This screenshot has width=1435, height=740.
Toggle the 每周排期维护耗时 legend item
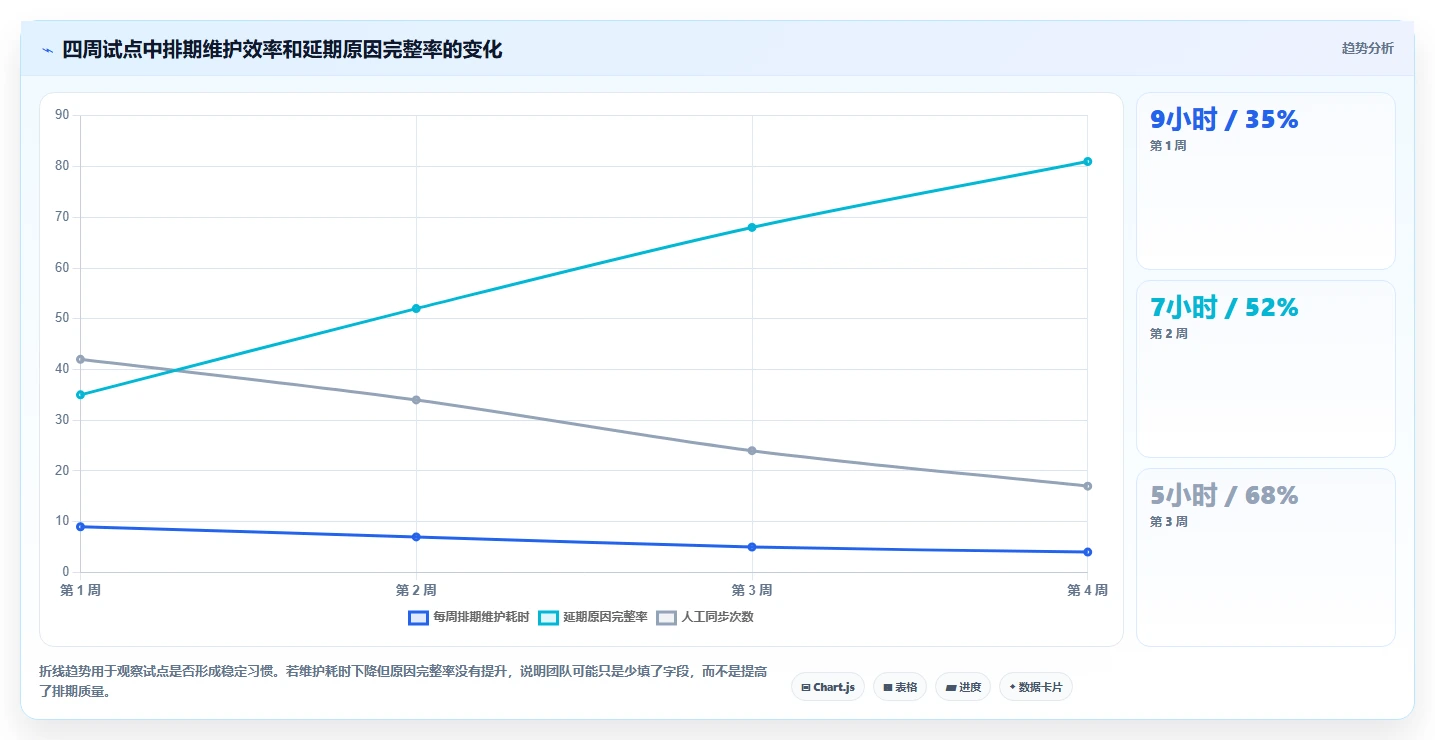469,617
